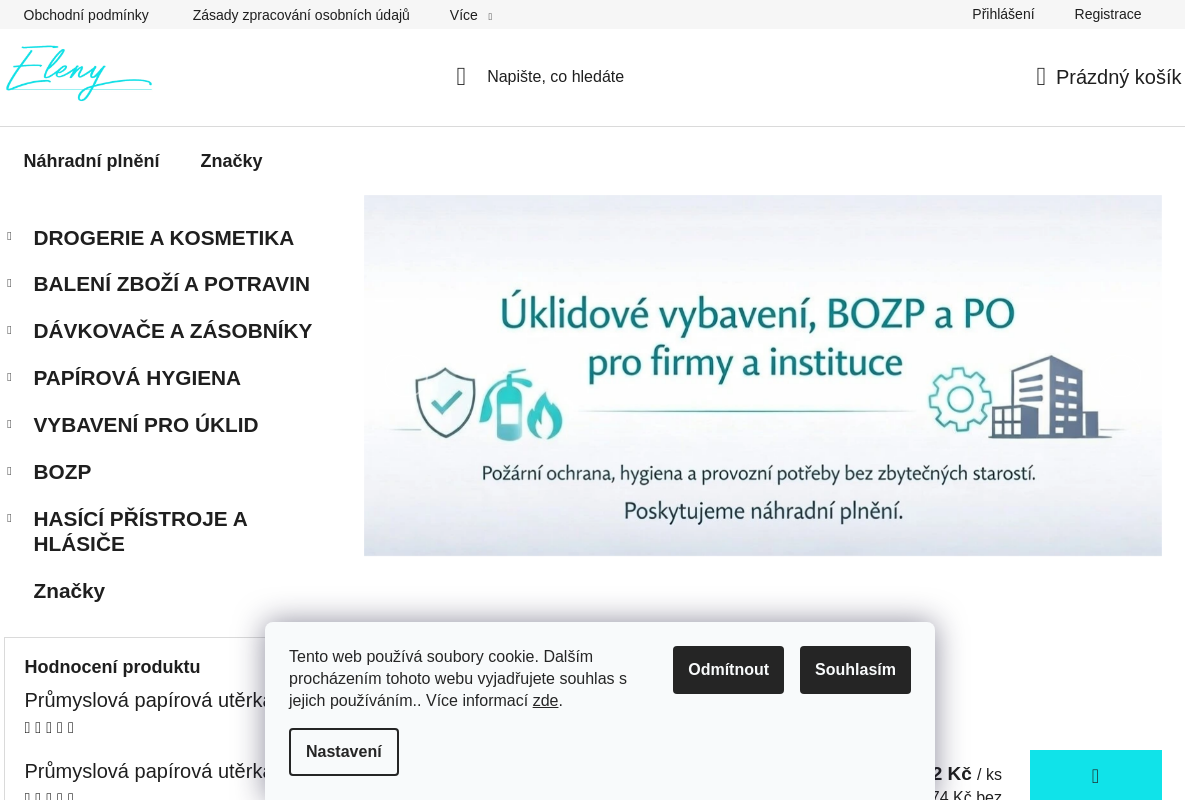Click into the search field 'Napište, co hledáte'

coord(555,77)
